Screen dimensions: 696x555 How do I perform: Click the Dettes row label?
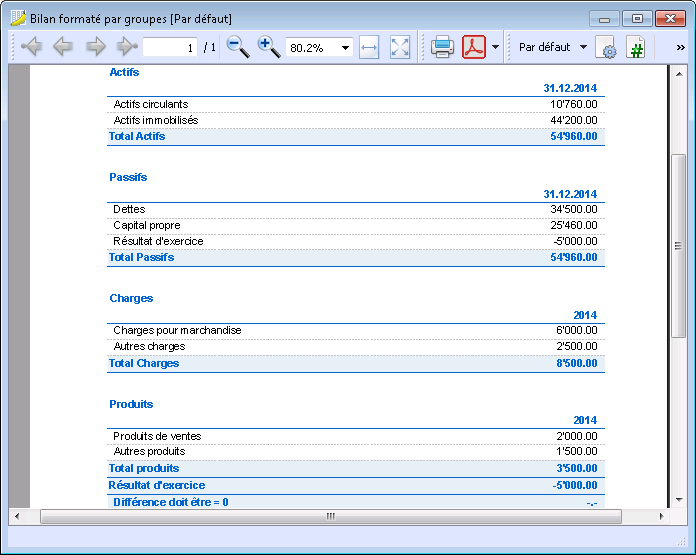129,209
